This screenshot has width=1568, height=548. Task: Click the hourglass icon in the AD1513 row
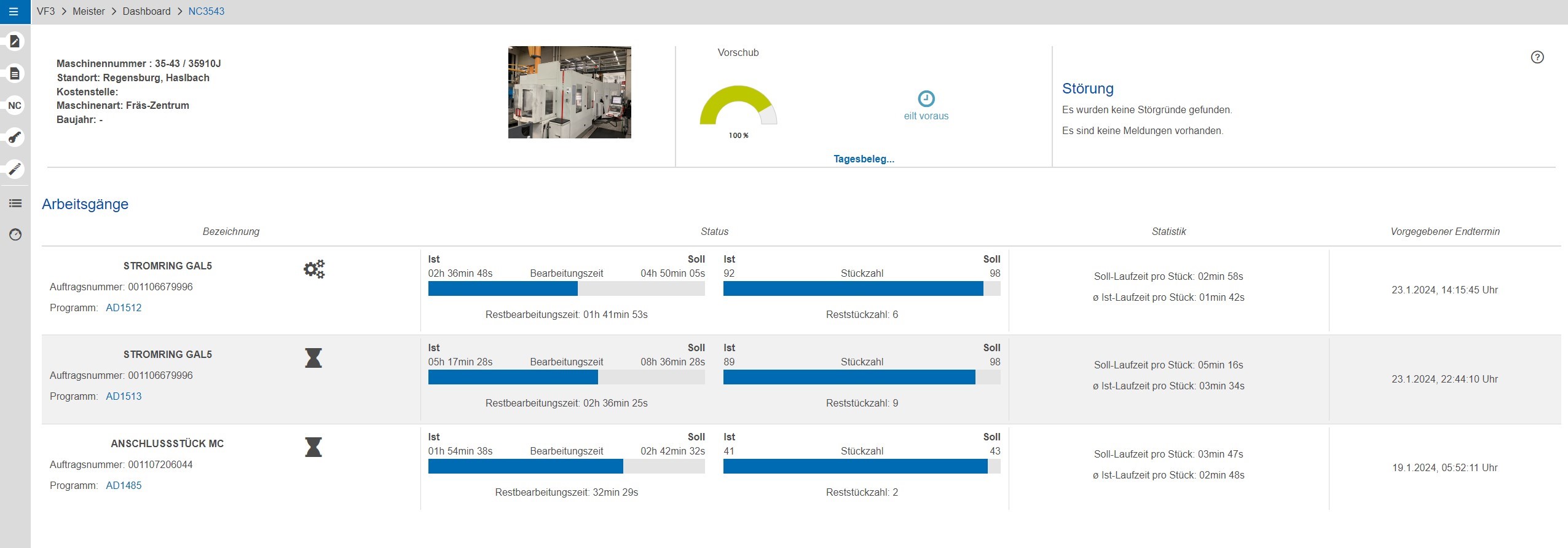pyautogui.click(x=313, y=358)
